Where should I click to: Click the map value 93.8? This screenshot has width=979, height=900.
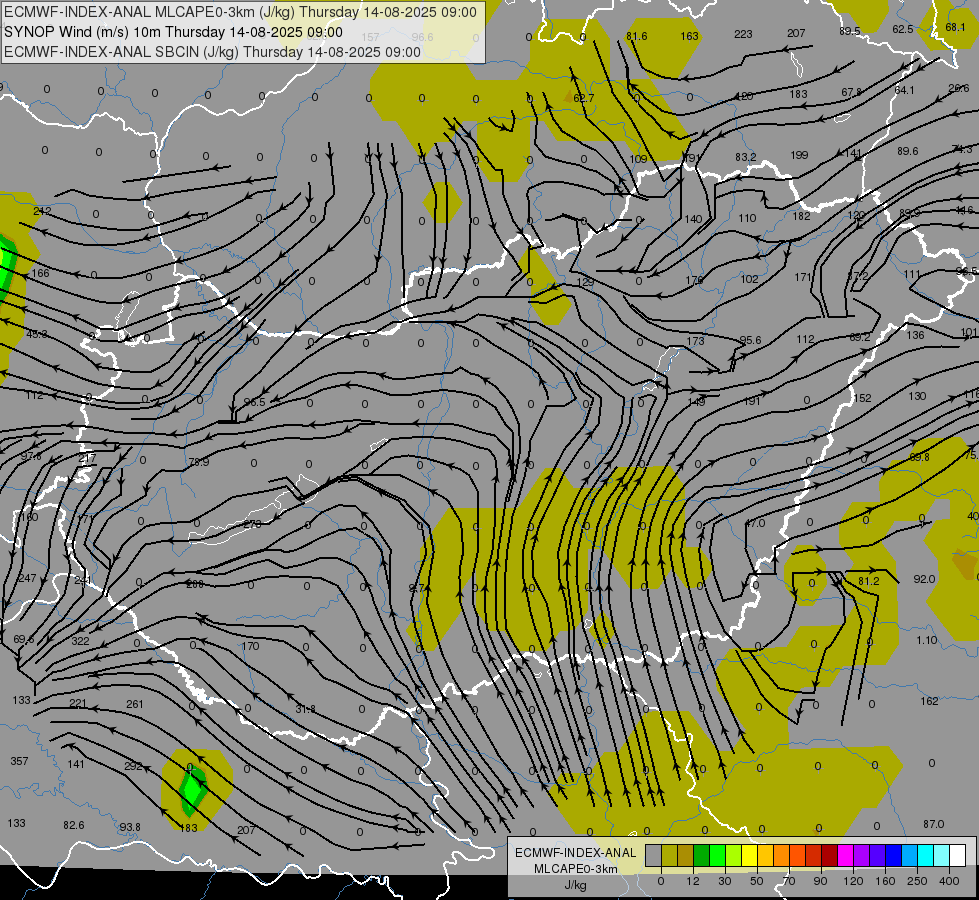coord(130,827)
